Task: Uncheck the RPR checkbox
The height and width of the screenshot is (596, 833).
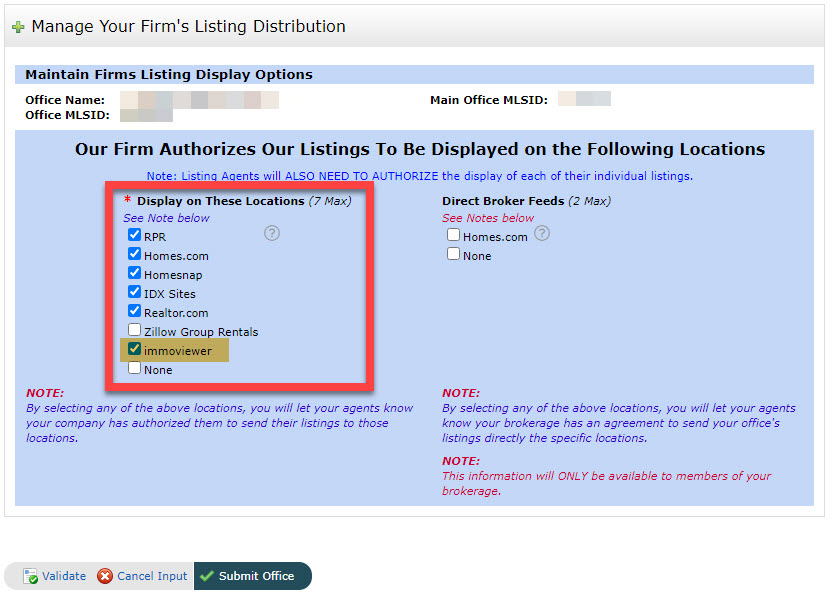Action: point(135,235)
